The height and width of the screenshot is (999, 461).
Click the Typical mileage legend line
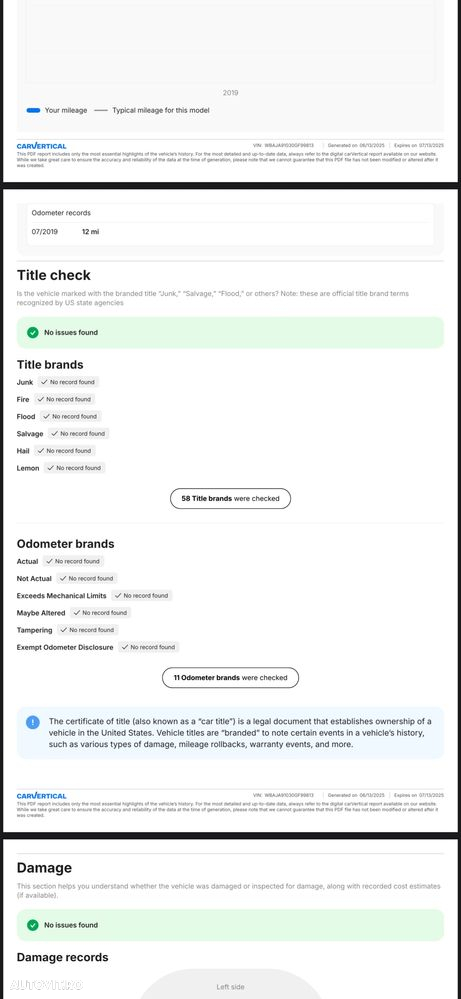pyautogui.click(x=101, y=110)
